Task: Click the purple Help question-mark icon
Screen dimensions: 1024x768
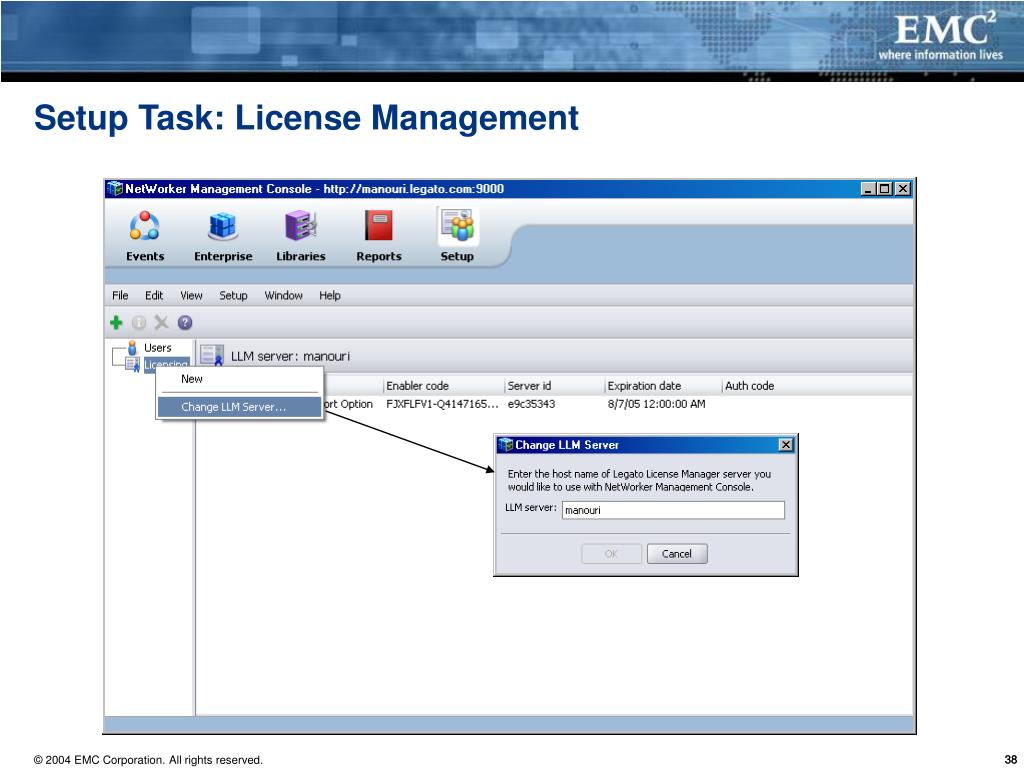Action: click(x=185, y=323)
